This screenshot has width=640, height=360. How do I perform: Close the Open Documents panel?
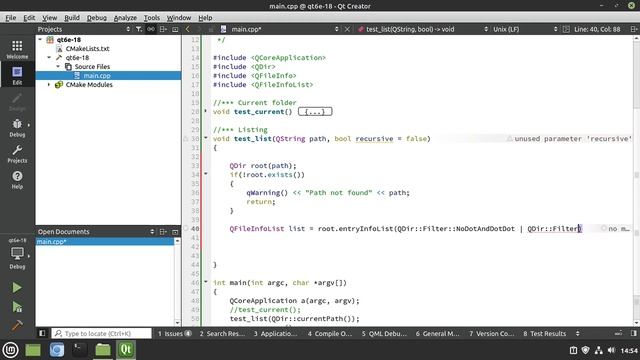[175, 231]
